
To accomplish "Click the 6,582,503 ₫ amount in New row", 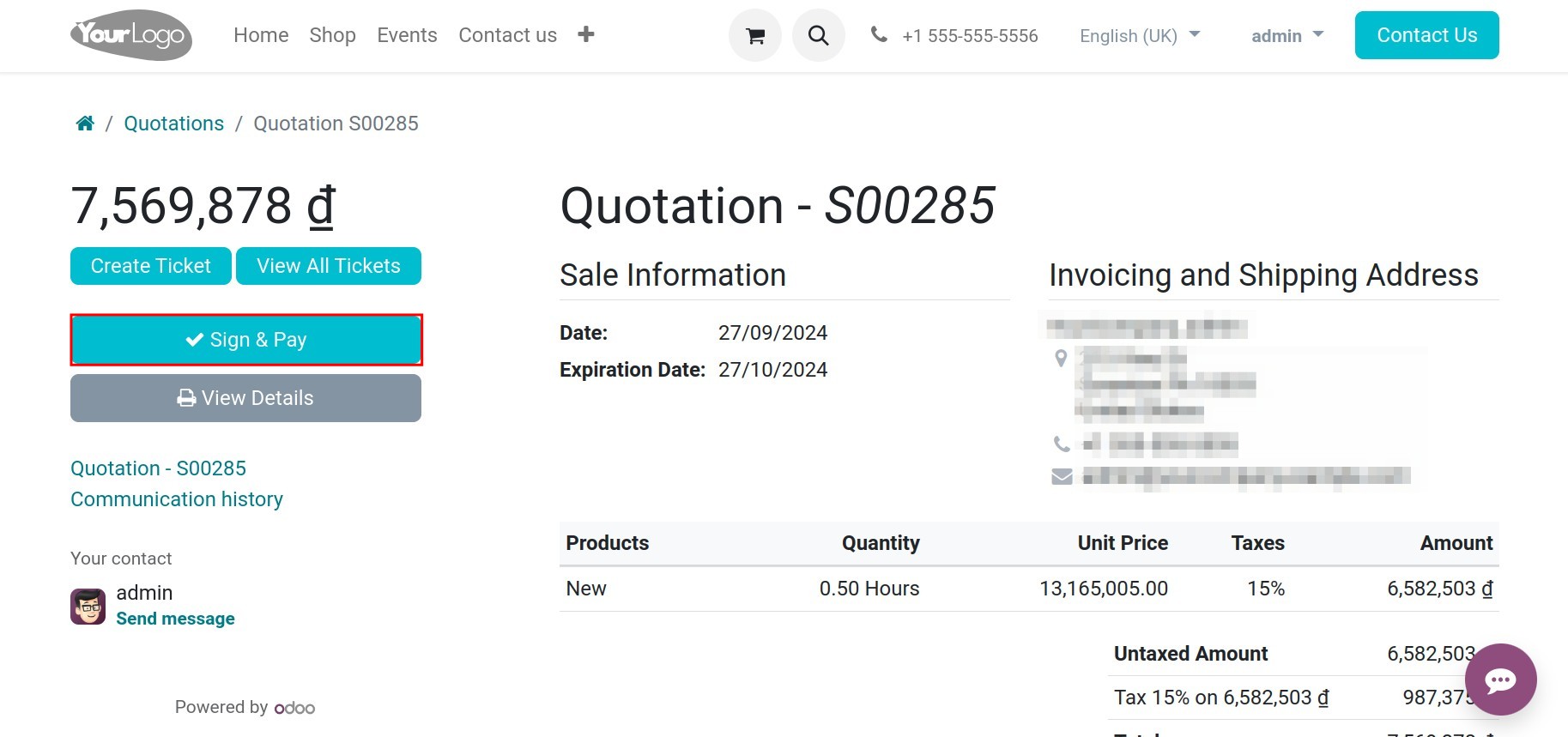I will point(1440,589).
